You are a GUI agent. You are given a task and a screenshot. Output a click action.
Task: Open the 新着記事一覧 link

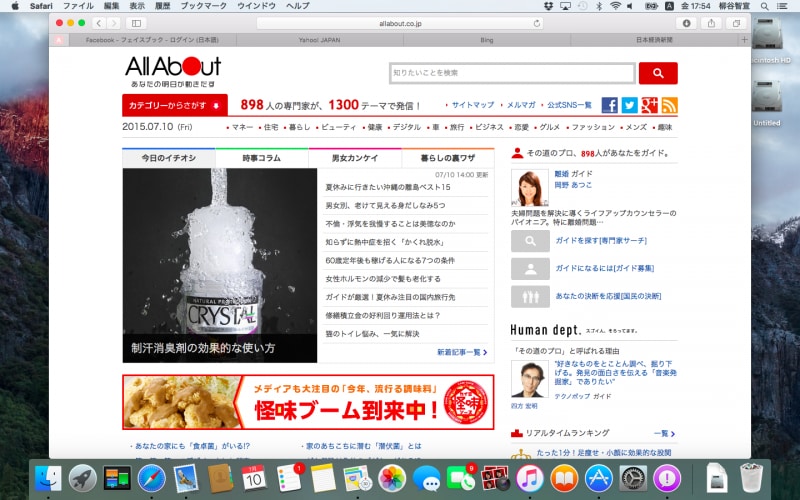[x=462, y=352]
